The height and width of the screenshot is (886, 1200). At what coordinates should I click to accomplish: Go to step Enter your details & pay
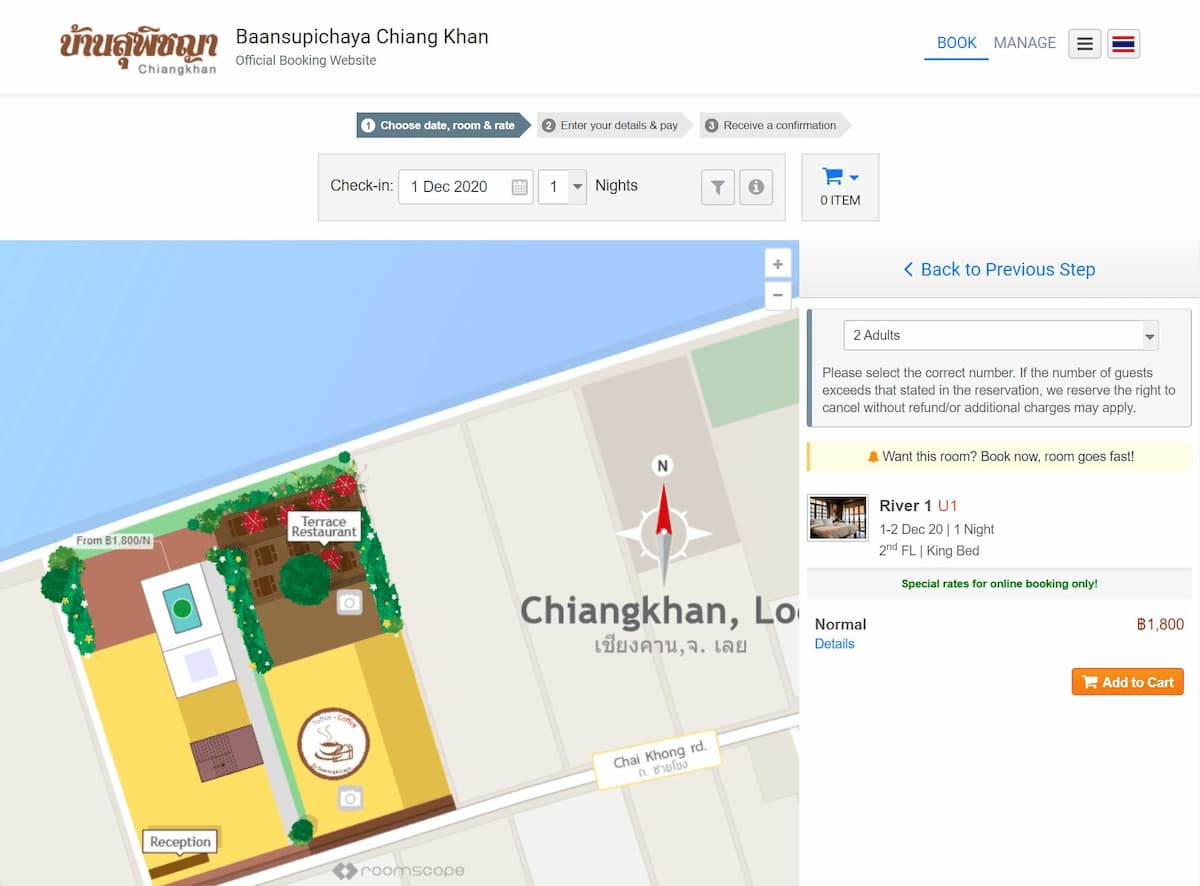[x=616, y=125]
